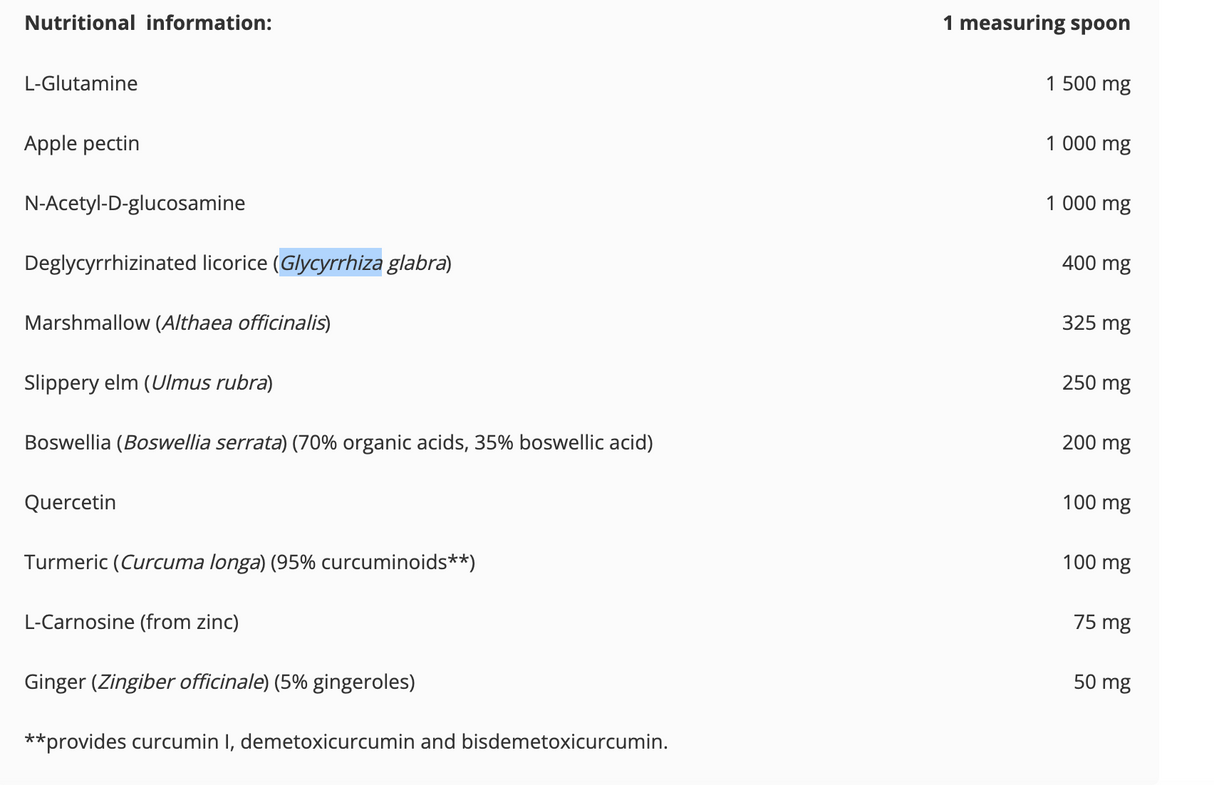Viewport: 1214px width, 785px height.
Task: Select the L-Glutamine ingredient row
Action: pyautogui.click(x=578, y=83)
